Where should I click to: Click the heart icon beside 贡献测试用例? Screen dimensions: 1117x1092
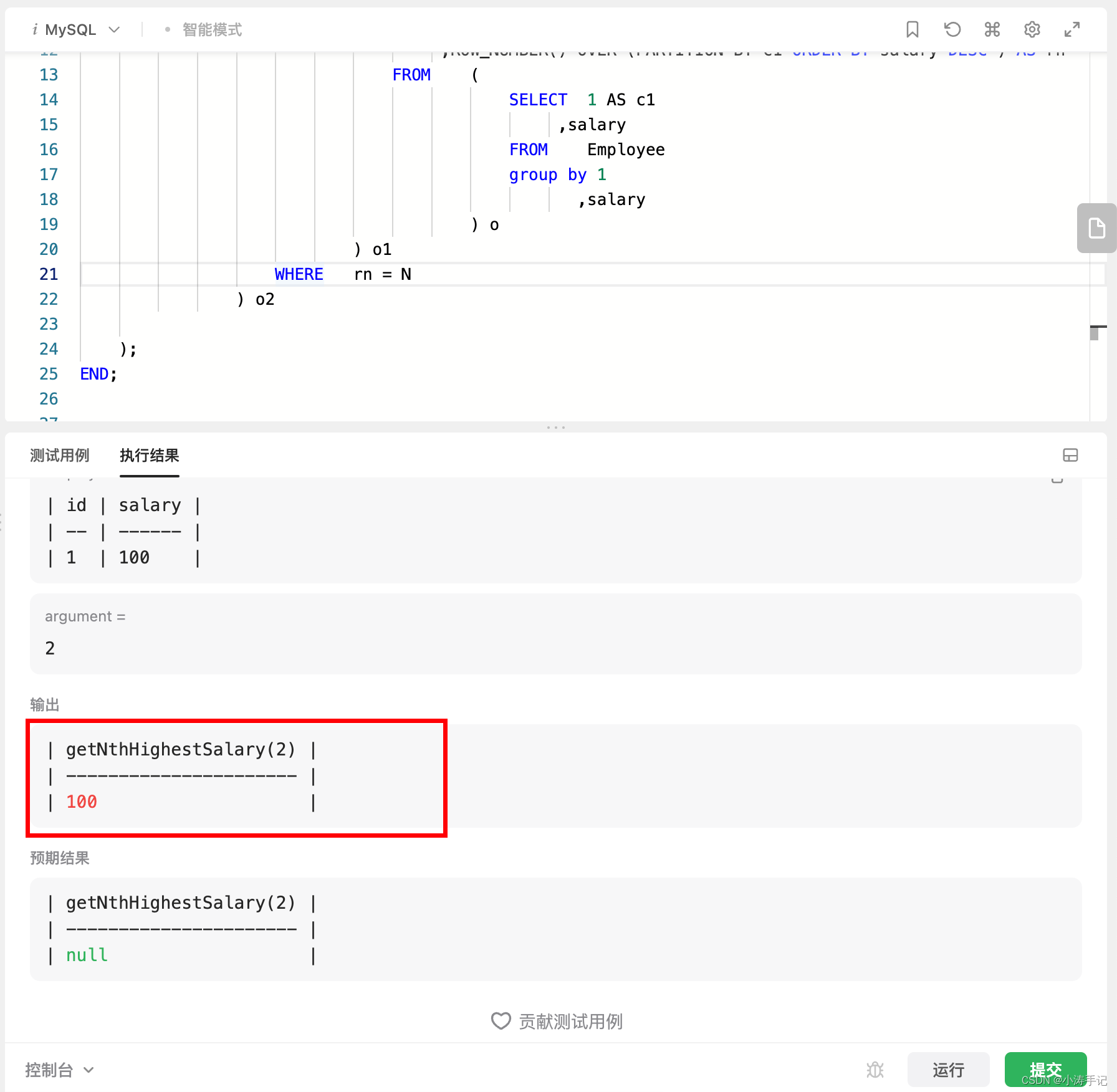(501, 1021)
